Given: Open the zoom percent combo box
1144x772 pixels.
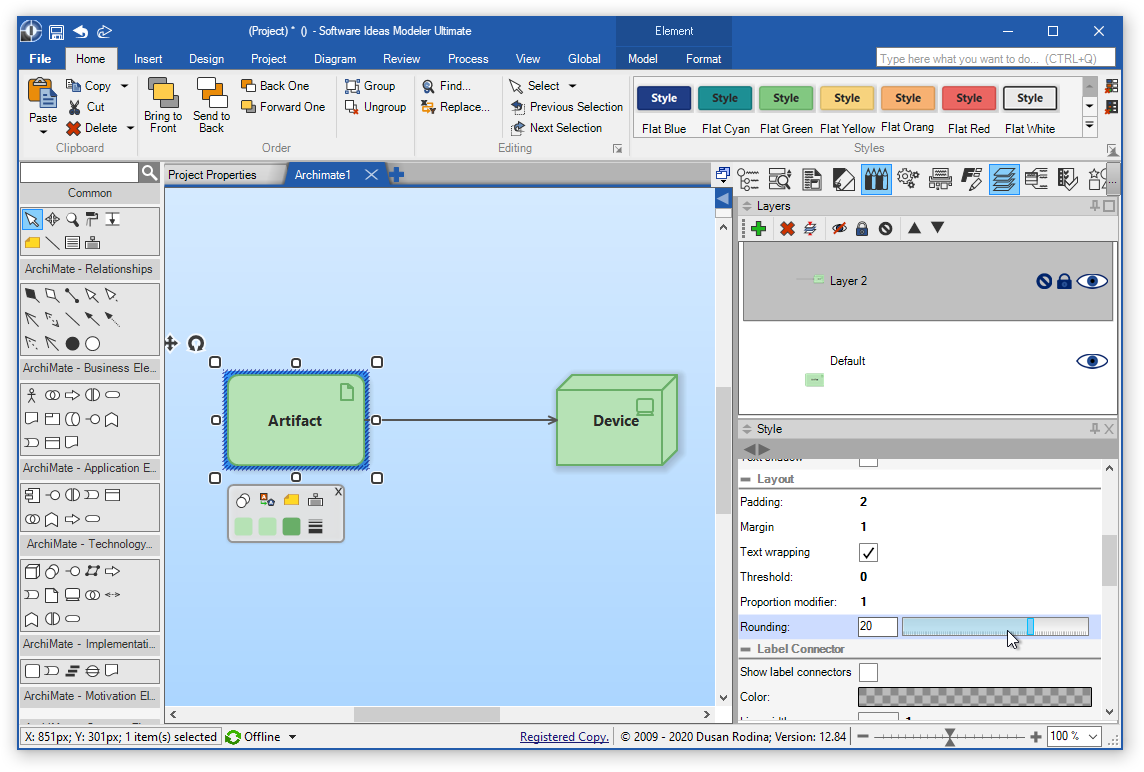Looking at the screenshot, I should pos(1074,737).
